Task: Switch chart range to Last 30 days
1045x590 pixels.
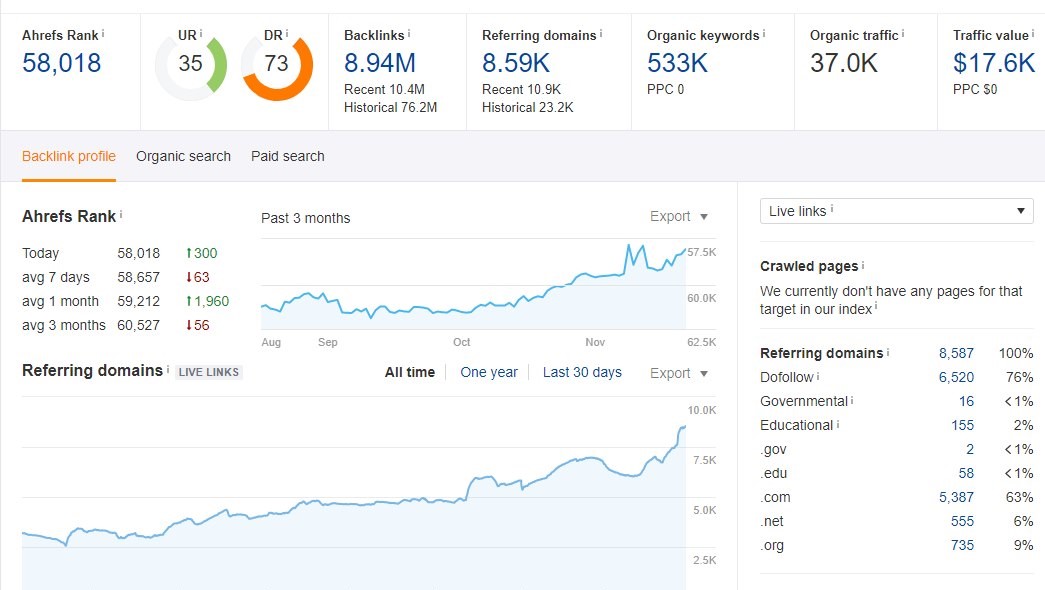Action: tap(582, 372)
